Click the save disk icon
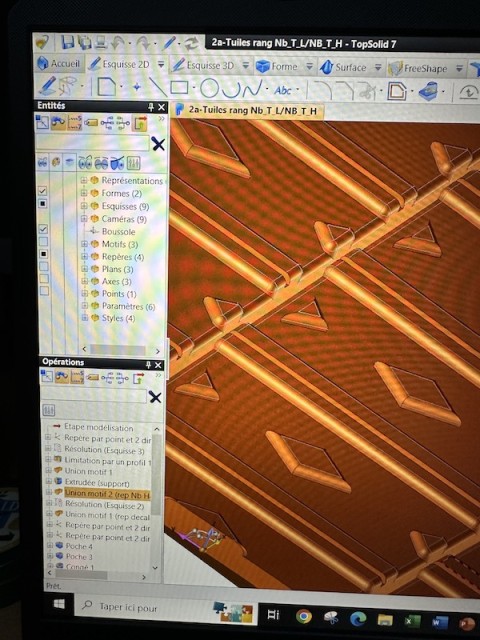 click(x=68, y=42)
